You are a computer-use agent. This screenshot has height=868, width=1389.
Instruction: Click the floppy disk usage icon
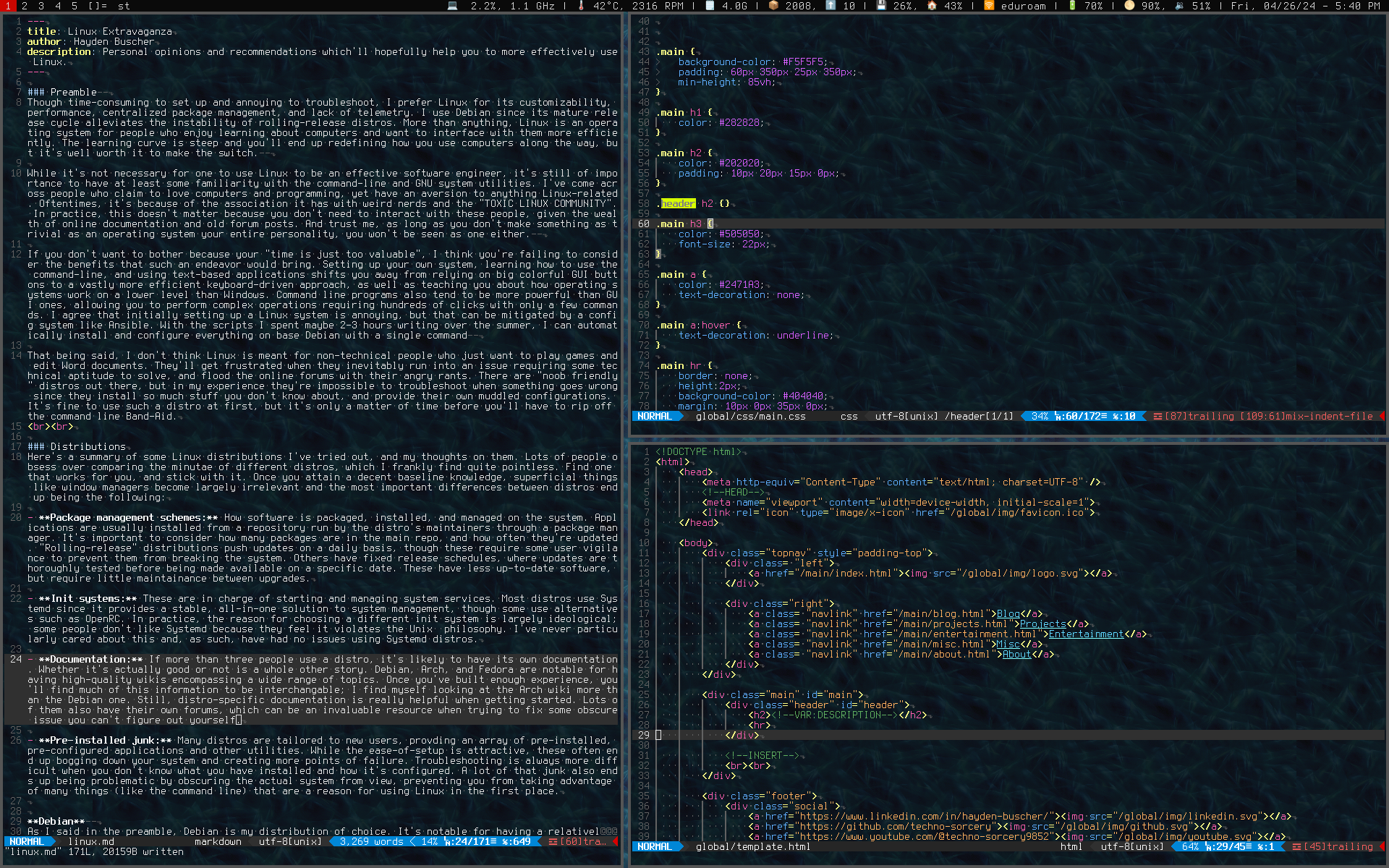pyautogui.click(x=881, y=5)
